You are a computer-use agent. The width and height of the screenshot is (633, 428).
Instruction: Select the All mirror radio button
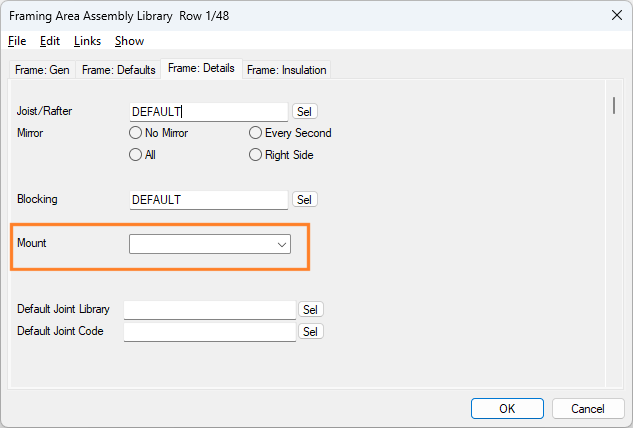pyautogui.click(x=136, y=155)
